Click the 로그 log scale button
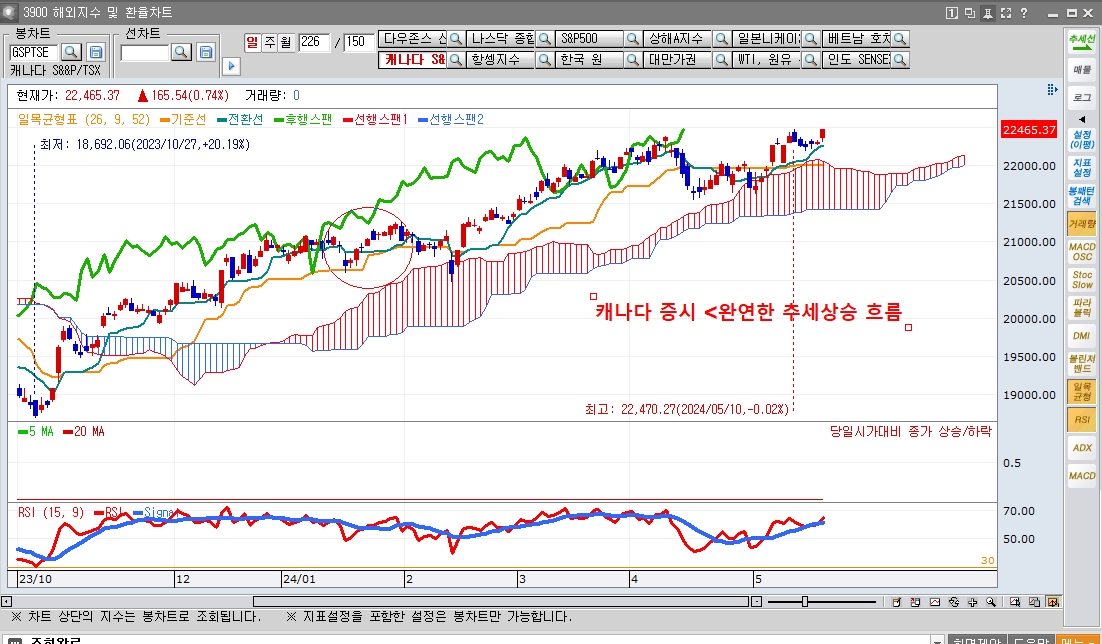Image resolution: width=1102 pixels, height=644 pixels. pos(1082,98)
